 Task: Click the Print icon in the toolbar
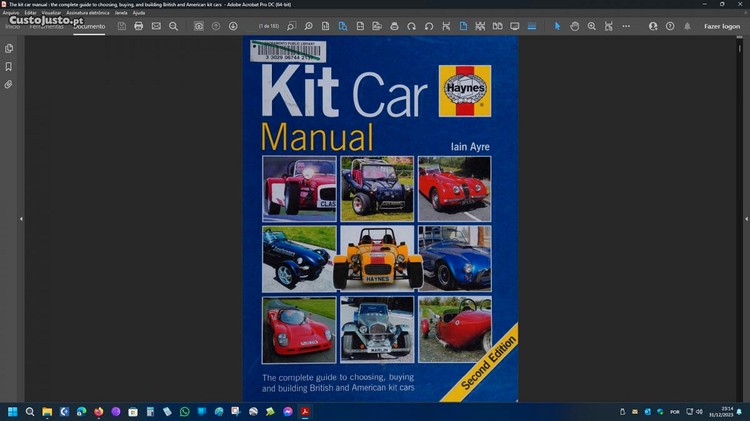[138, 26]
